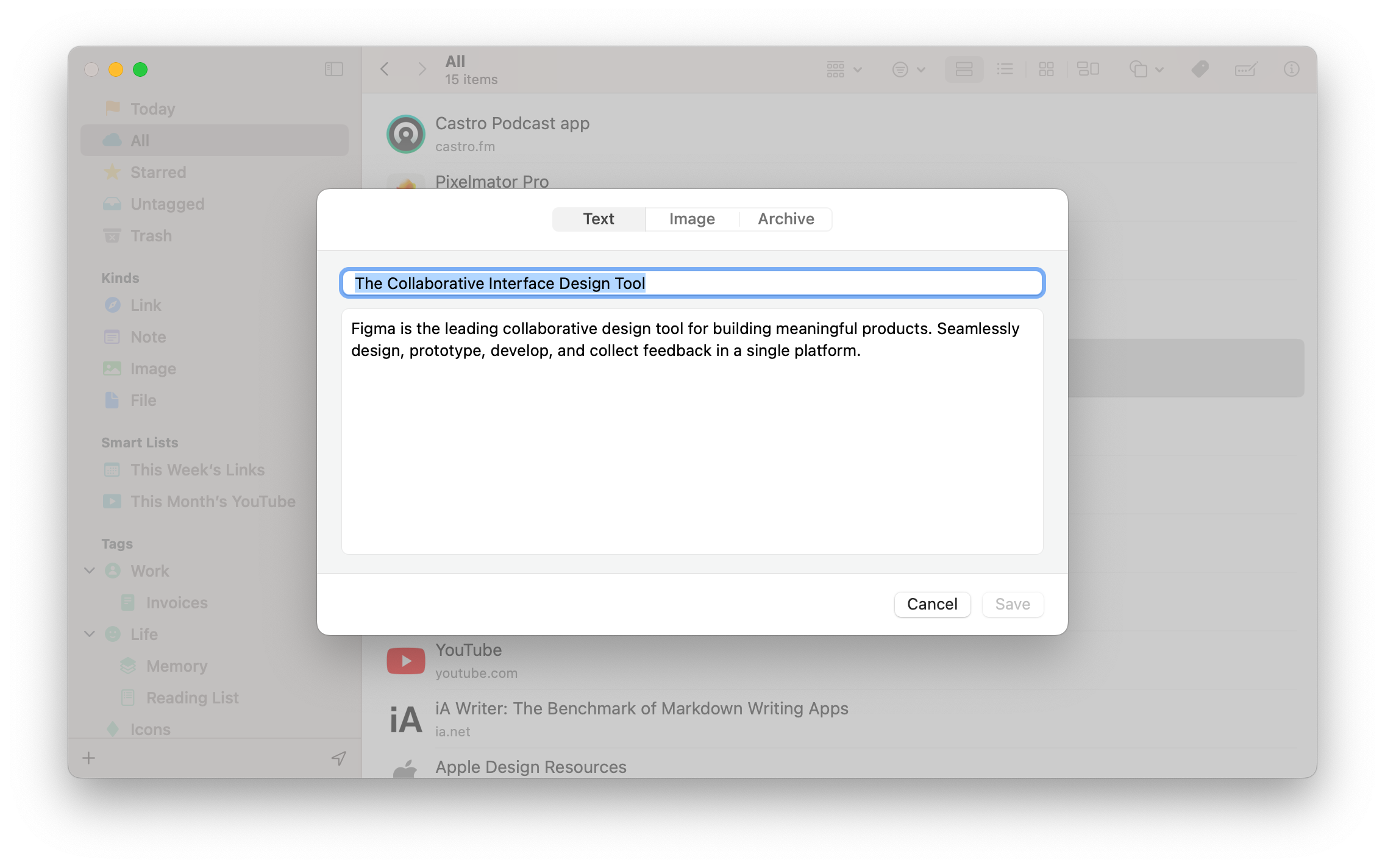Click the Cancel button
Screen dimensions: 1385x868
point(932,604)
